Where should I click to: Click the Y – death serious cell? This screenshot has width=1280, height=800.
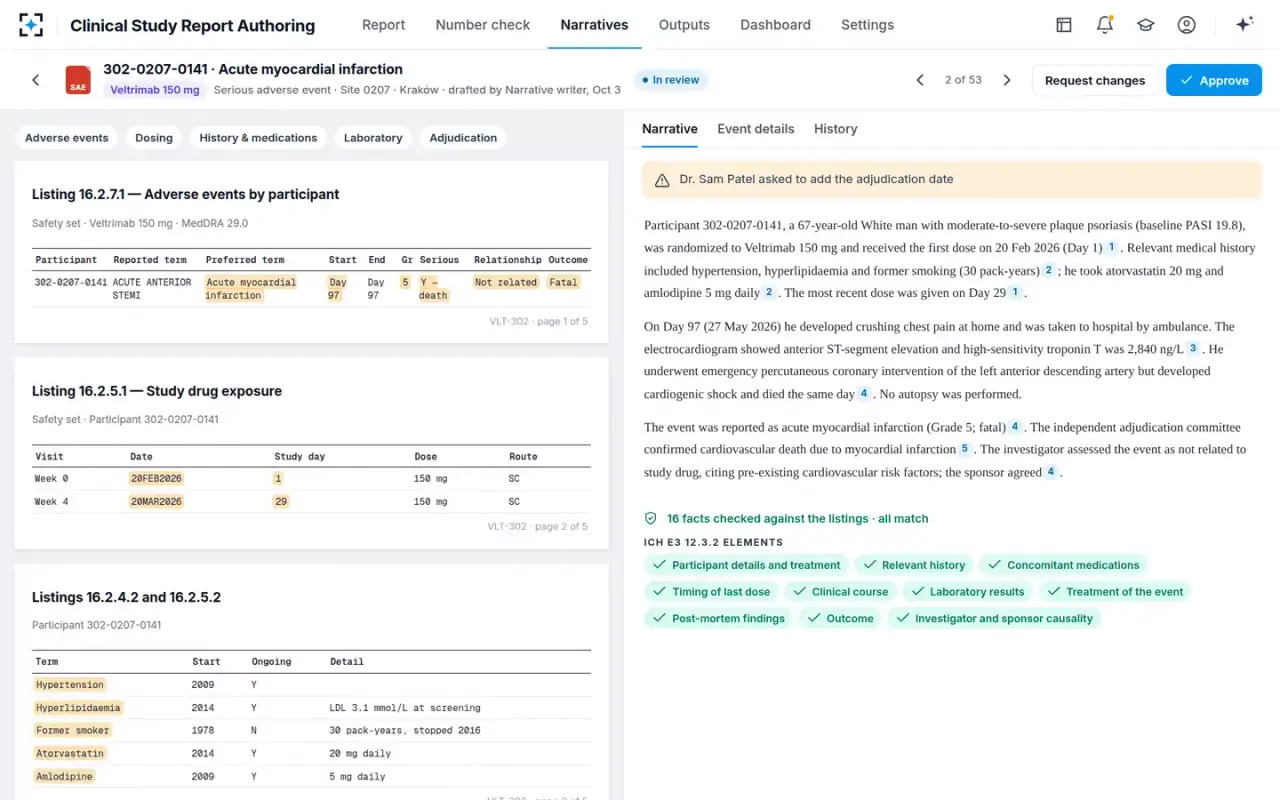pyautogui.click(x=434, y=289)
